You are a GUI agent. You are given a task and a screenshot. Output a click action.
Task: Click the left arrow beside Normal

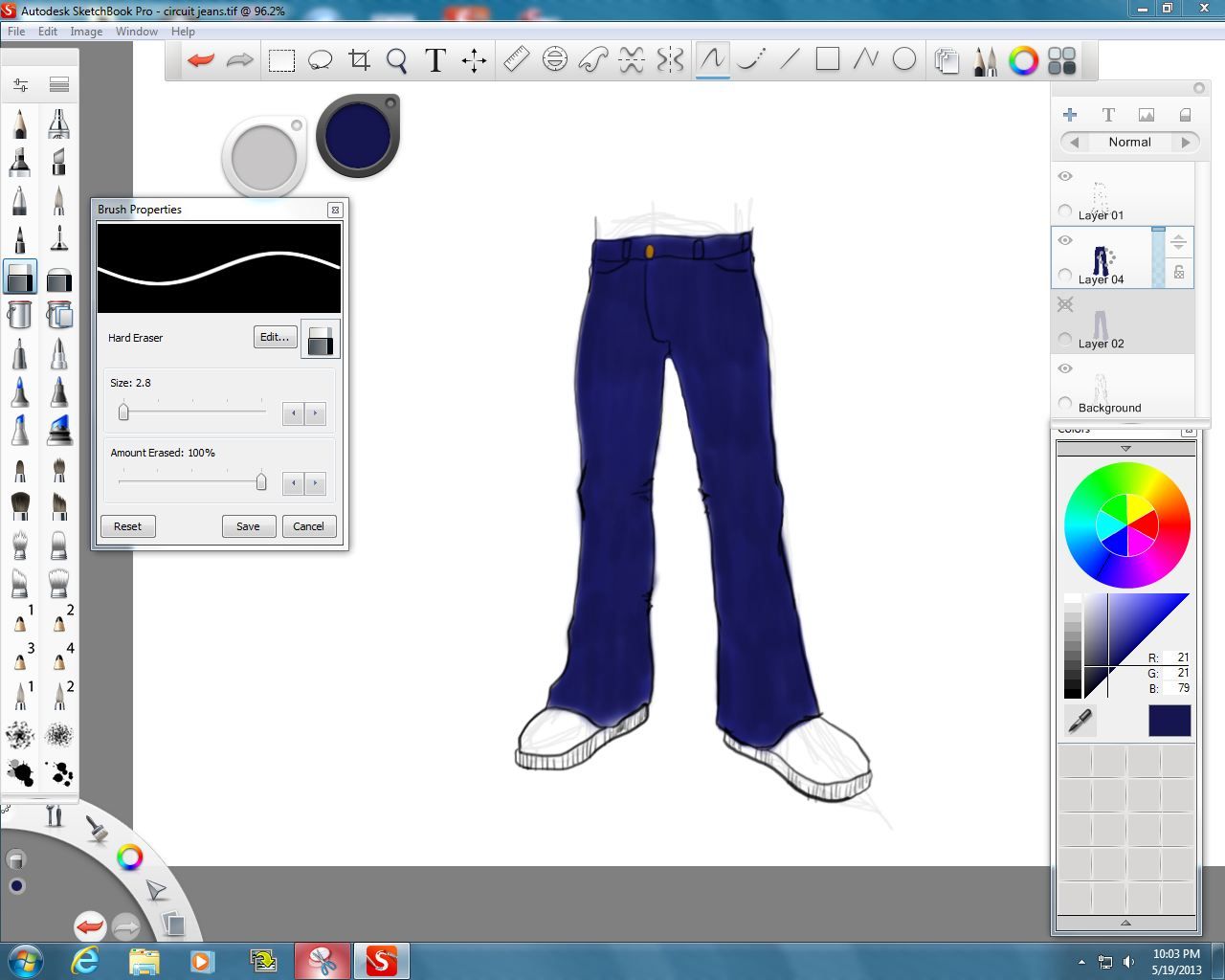click(1073, 142)
